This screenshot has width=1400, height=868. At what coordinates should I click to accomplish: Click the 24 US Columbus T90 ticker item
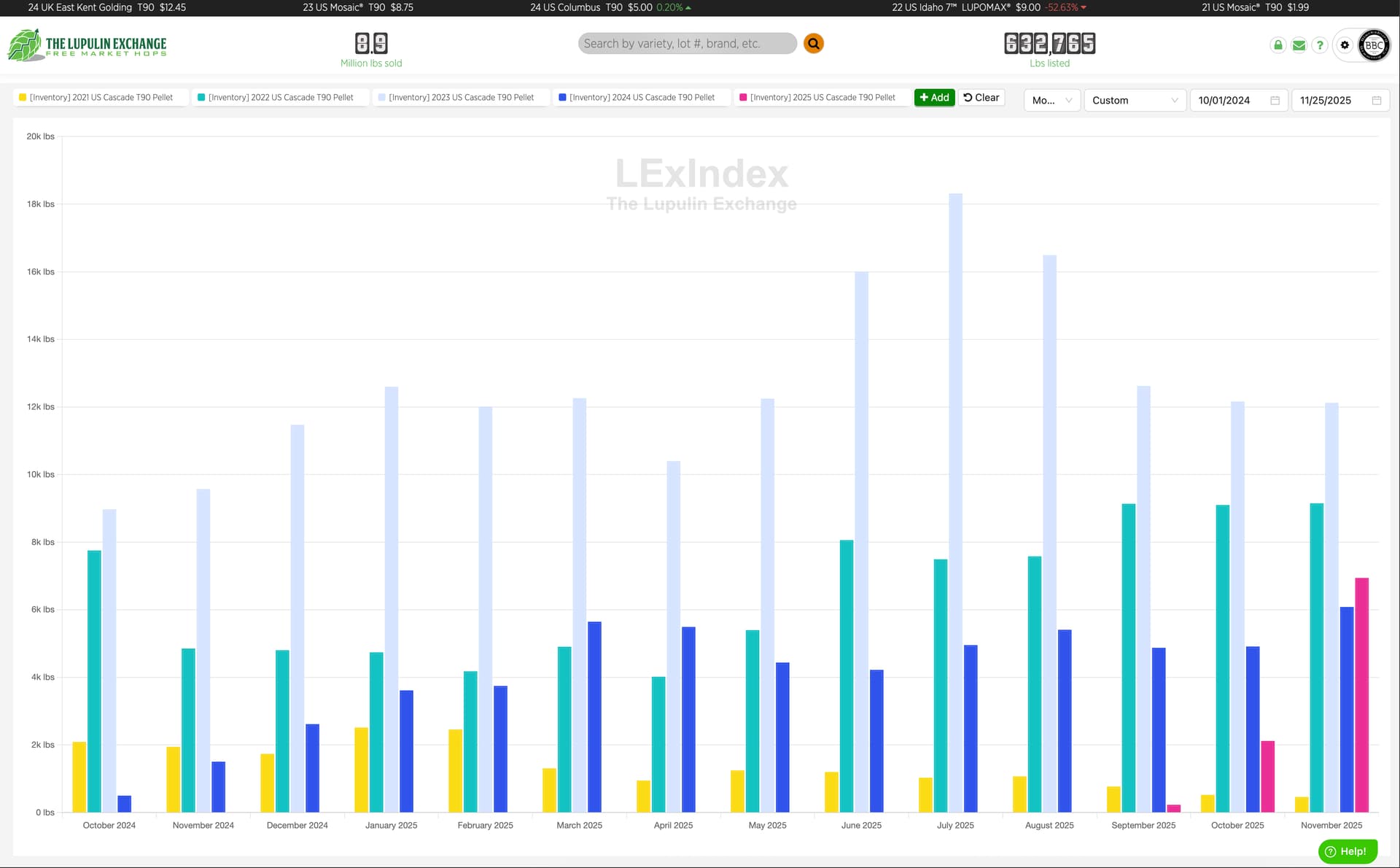click(x=610, y=7)
